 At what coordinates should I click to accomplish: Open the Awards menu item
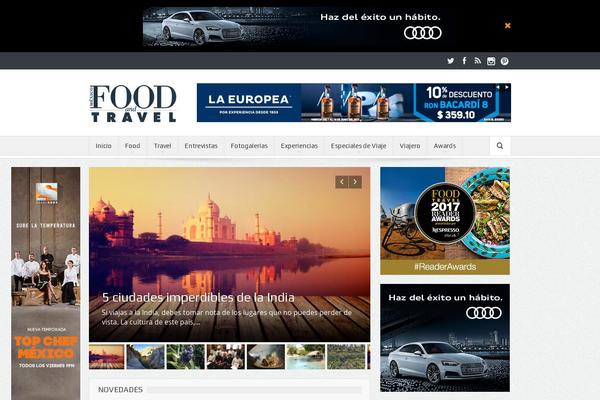(445, 146)
